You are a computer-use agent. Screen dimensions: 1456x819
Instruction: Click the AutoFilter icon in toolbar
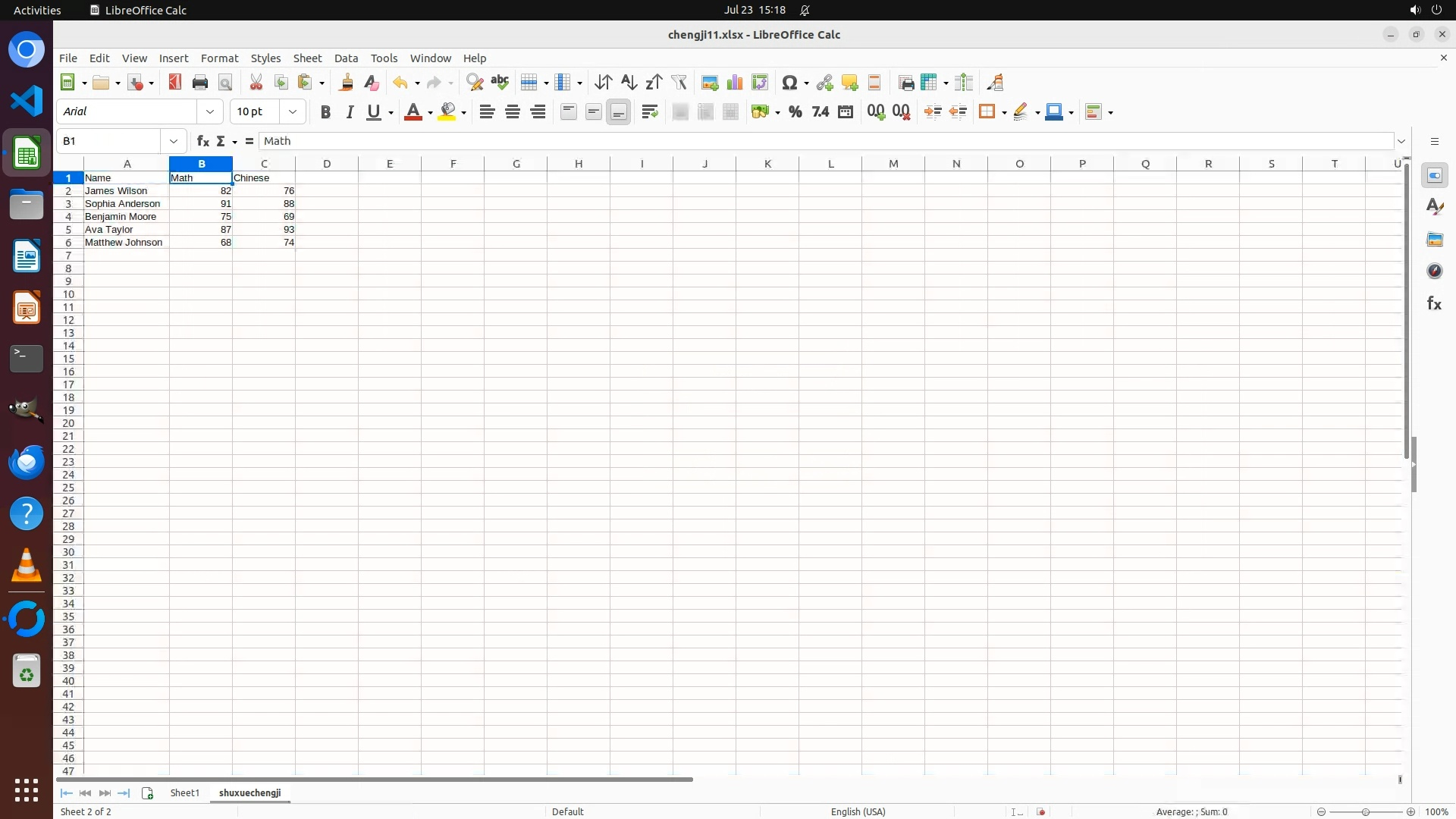[679, 83]
